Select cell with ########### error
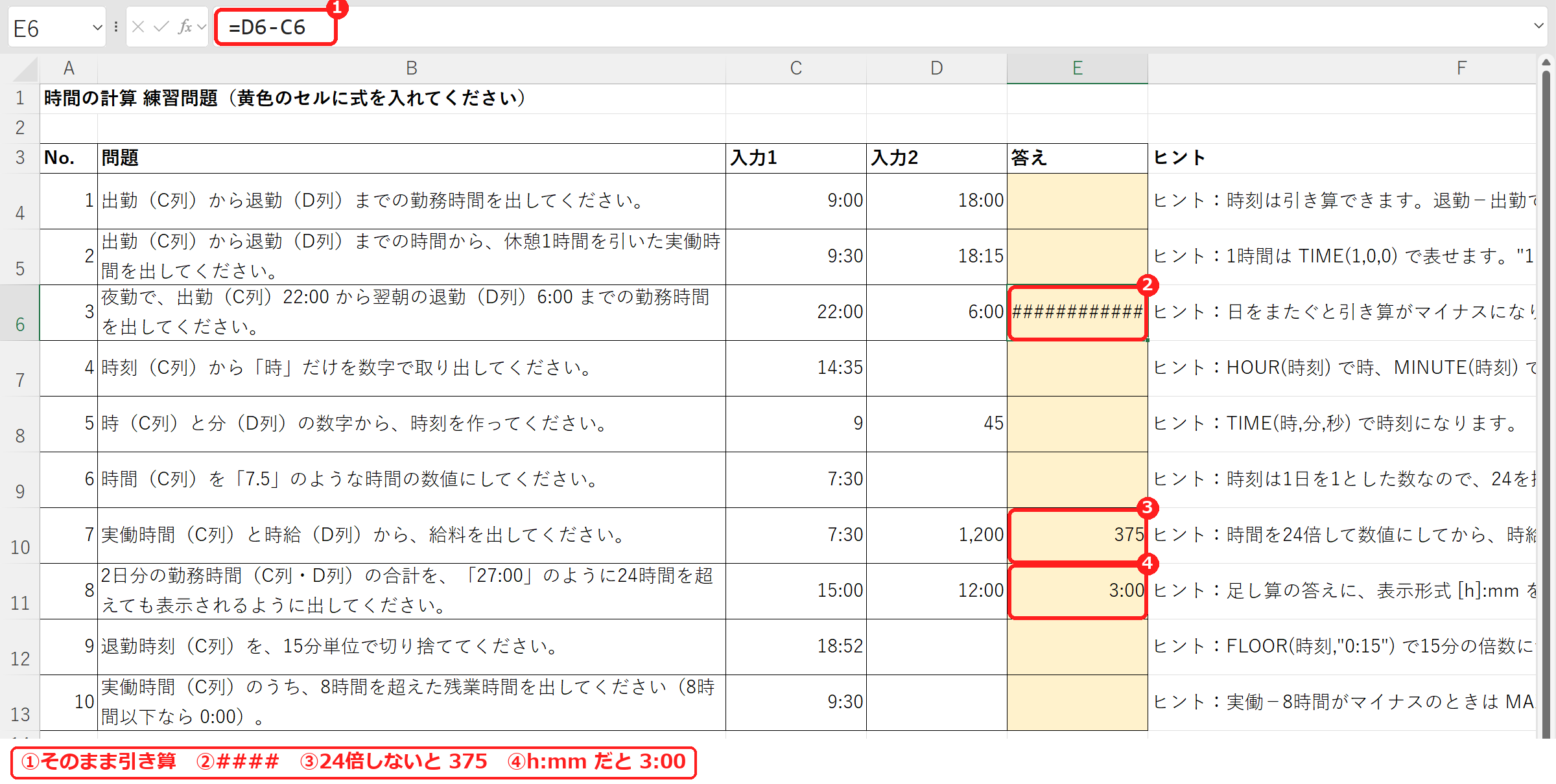The width and height of the screenshot is (1556, 784). [x=1078, y=313]
